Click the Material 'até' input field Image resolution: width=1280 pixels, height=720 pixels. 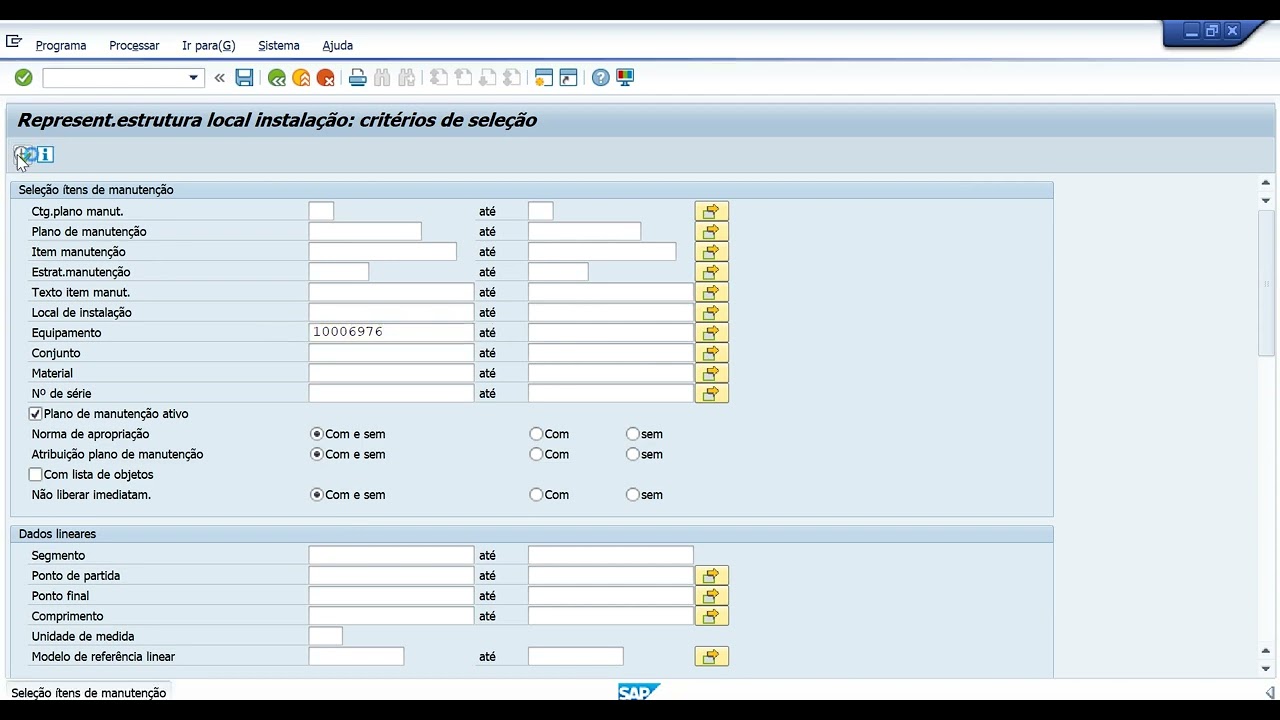(611, 373)
